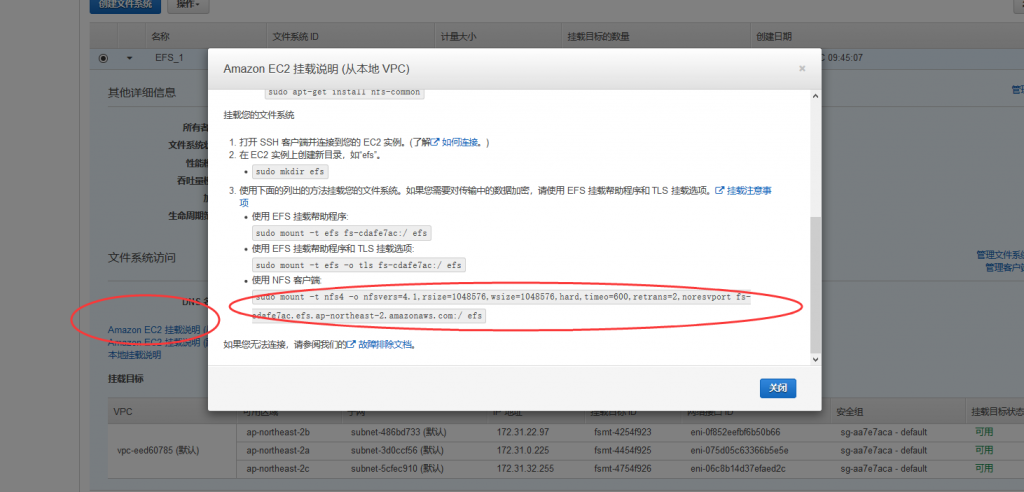
Task: Open the 如何连接 external link
Action: [460, 142]
